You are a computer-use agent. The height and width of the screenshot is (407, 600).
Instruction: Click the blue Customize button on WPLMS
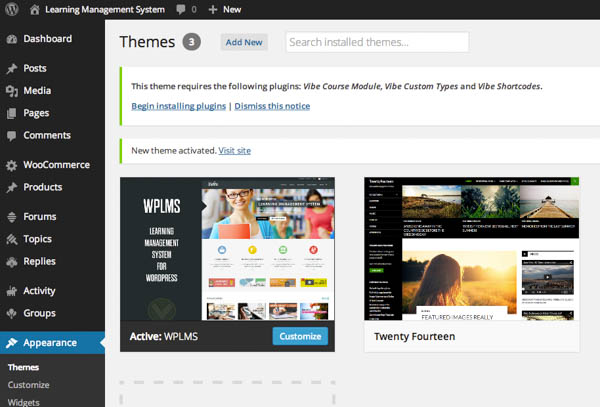click(300, 336)
